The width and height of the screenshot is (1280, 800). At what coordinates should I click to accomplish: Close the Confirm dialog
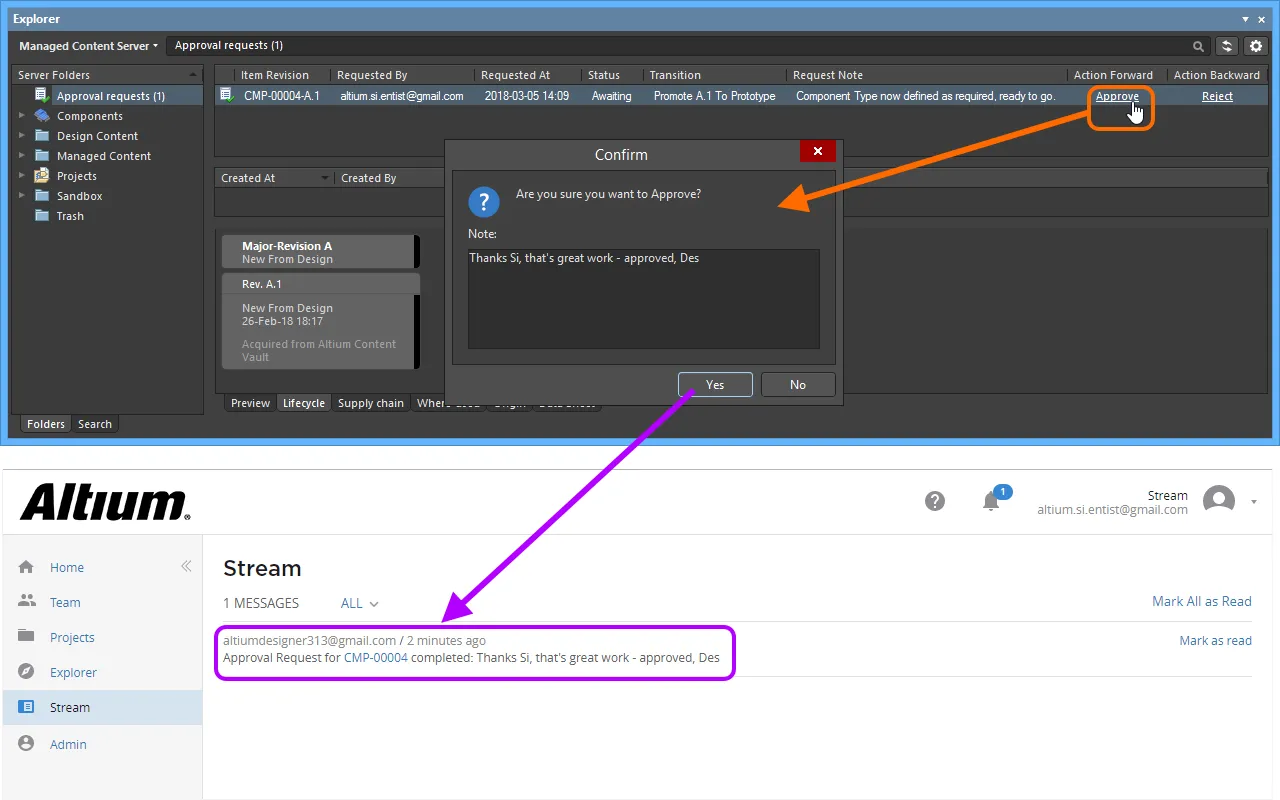[818, 151]
